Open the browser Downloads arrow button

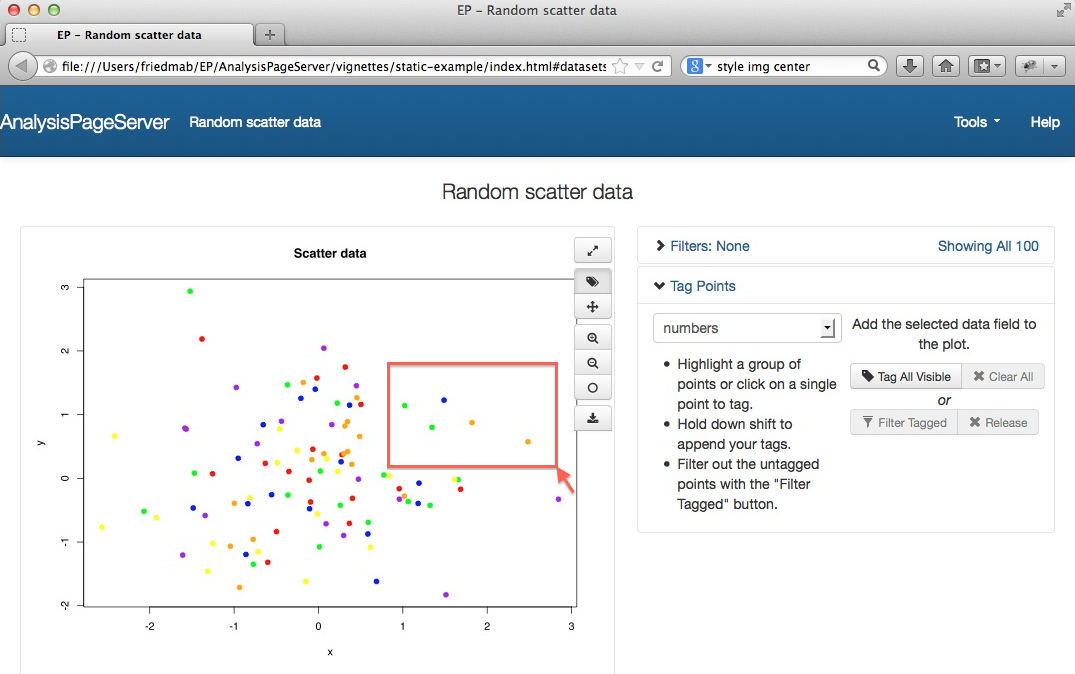coord(909,66)
